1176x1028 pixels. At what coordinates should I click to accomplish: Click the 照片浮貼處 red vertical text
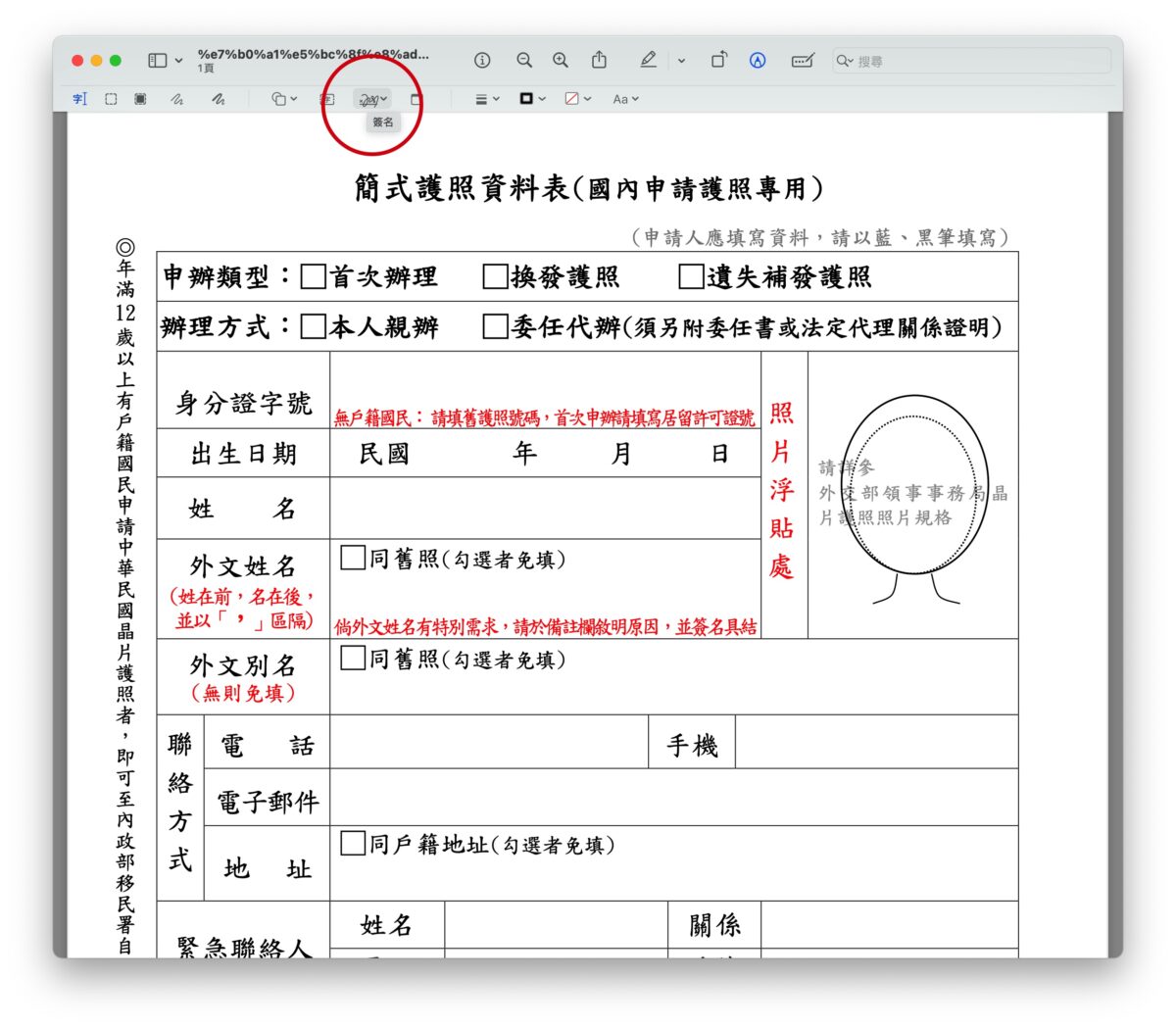coord(781,490)
